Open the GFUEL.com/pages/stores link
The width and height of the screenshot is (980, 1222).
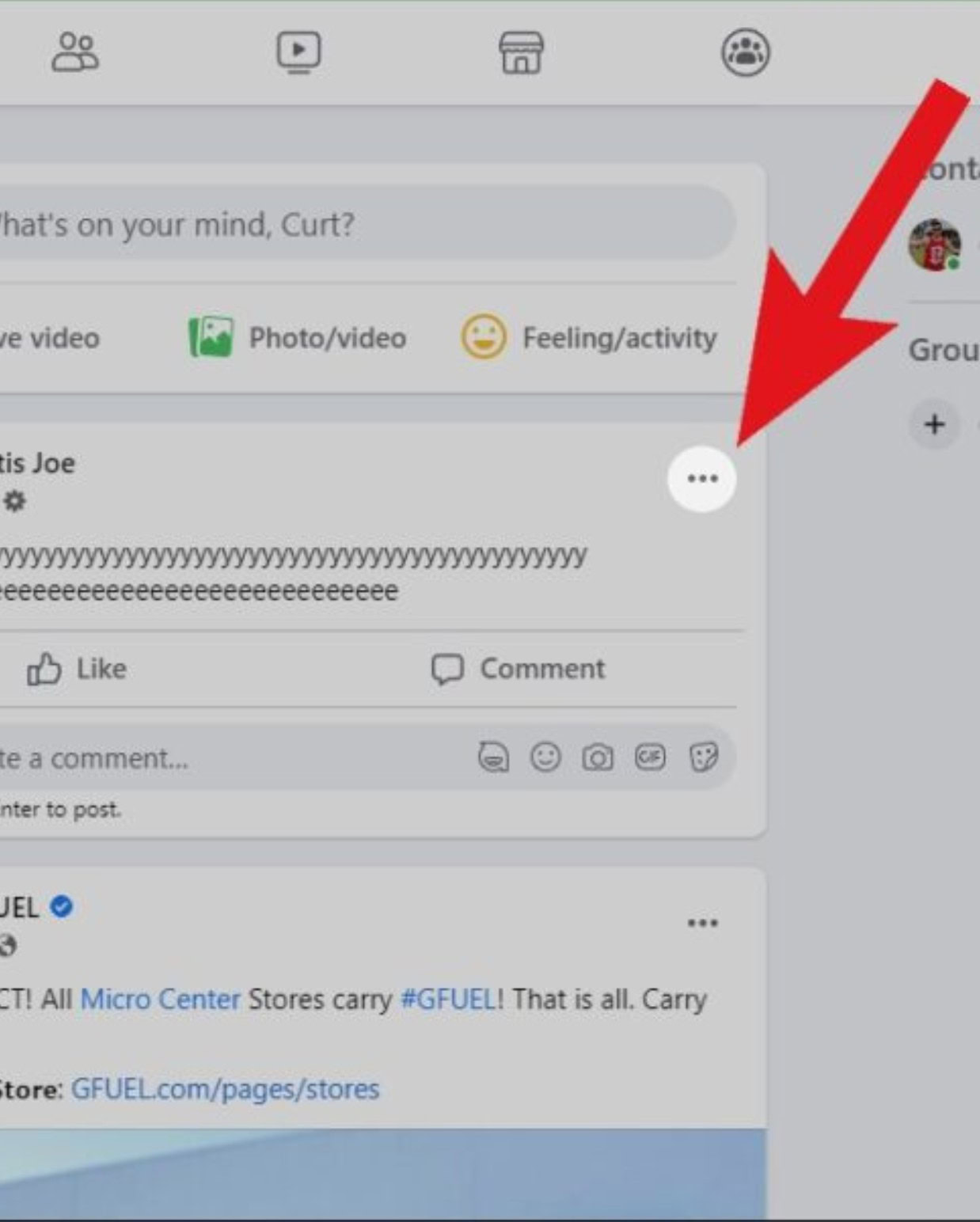coord(225,1089)
